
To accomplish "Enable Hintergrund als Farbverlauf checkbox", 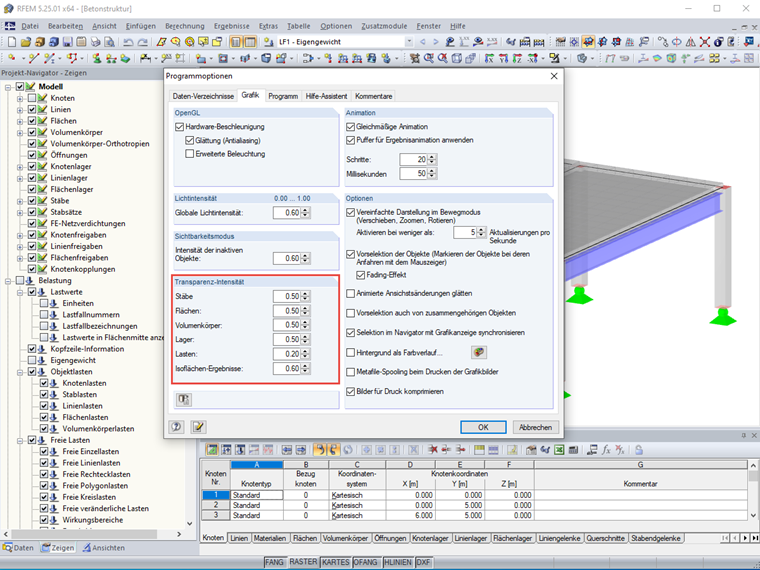I will click(350, 353).
